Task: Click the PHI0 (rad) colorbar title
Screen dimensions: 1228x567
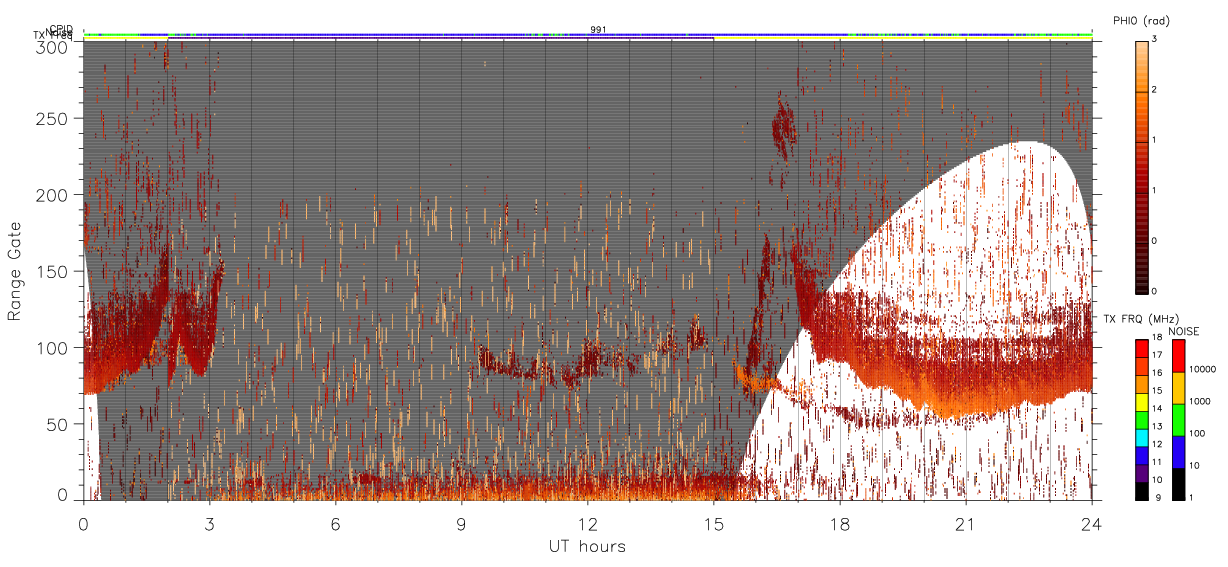Action: (x=1141, y=20)
